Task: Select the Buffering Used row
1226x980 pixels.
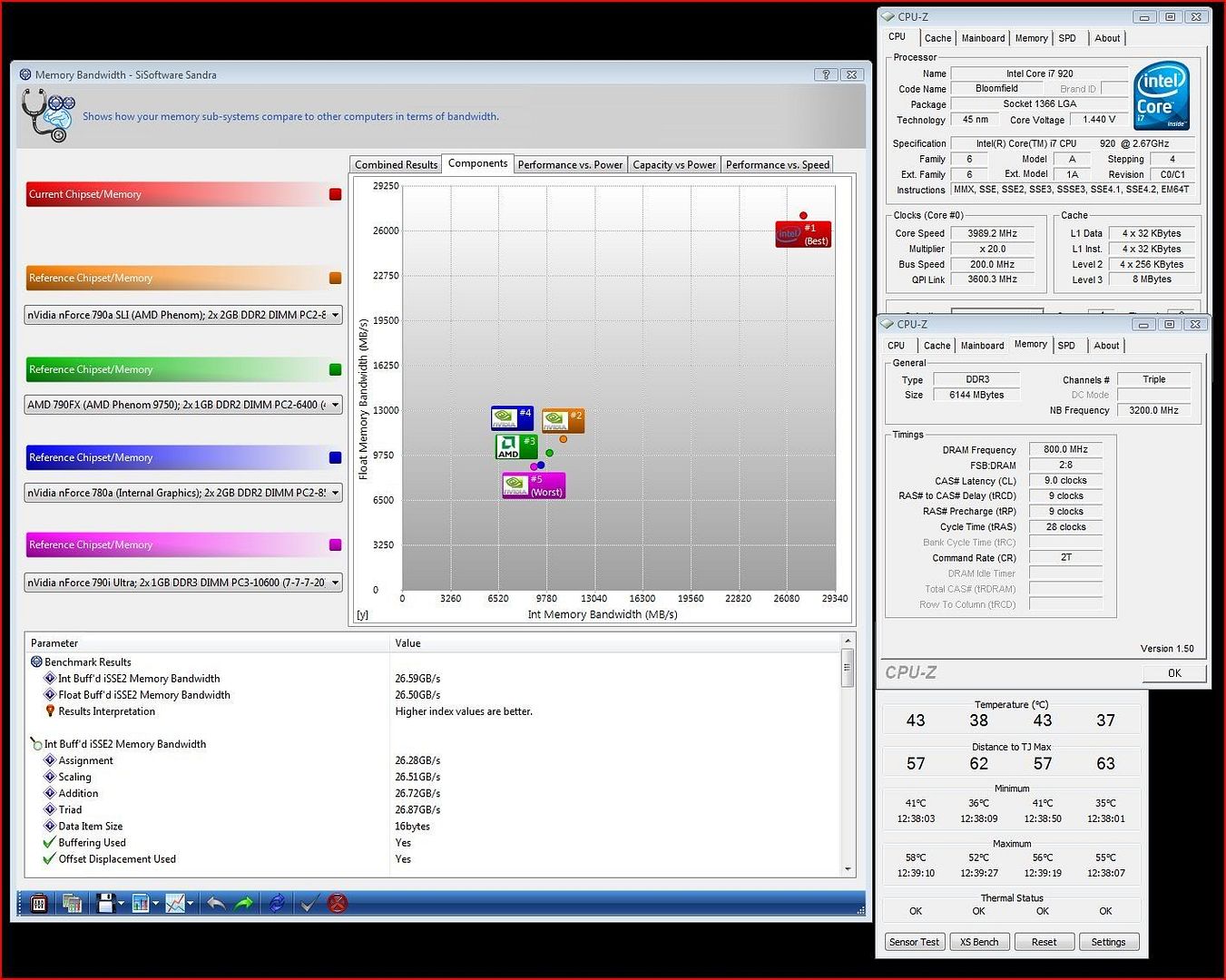Action: point(433,842)
